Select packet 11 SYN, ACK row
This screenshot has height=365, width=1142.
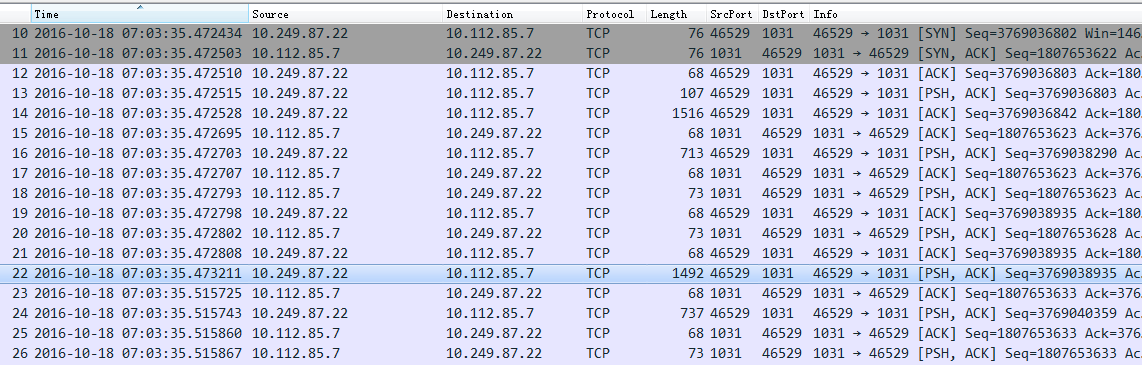(x=571, y=53)
